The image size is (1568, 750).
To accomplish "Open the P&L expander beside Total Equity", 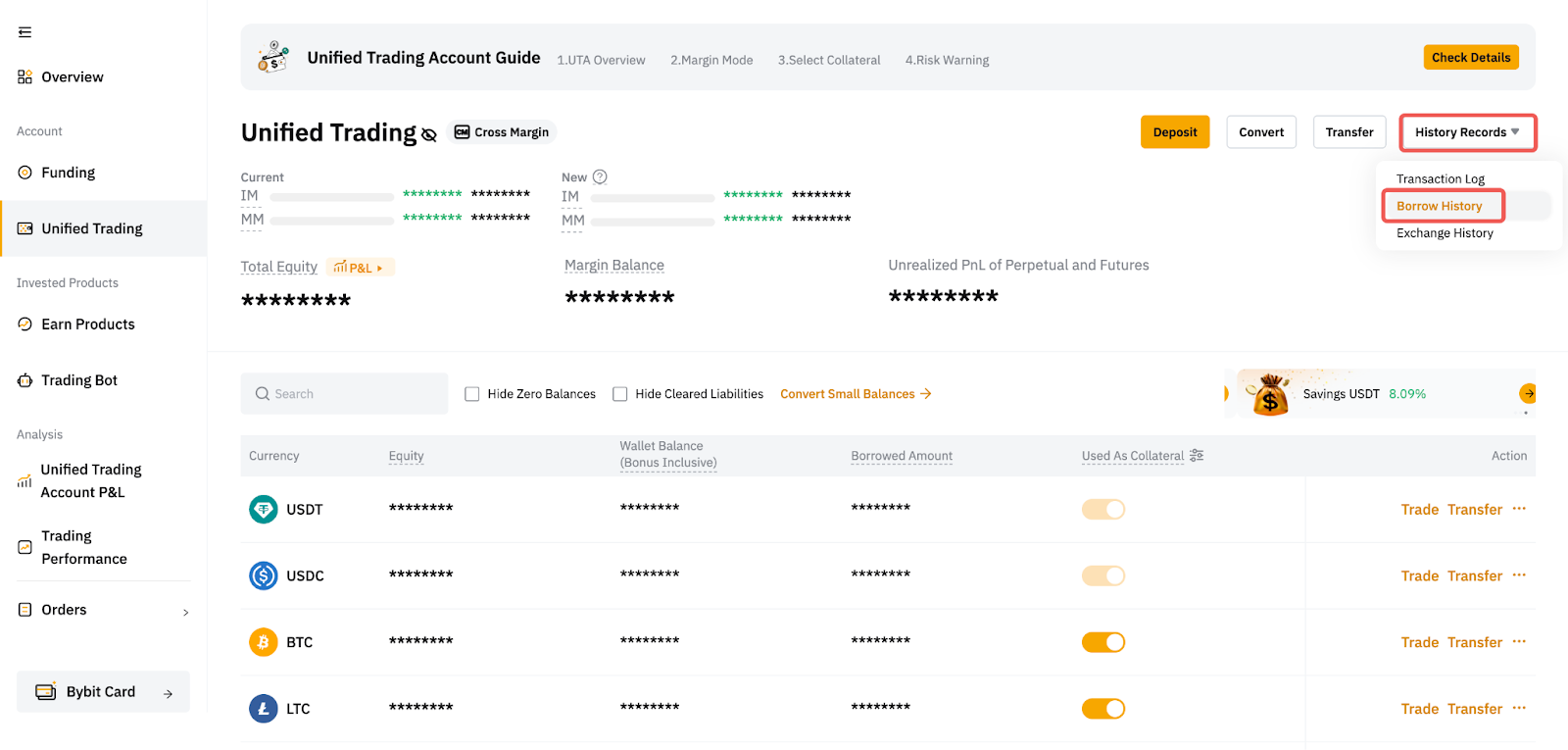I will (x=359, y=268).
